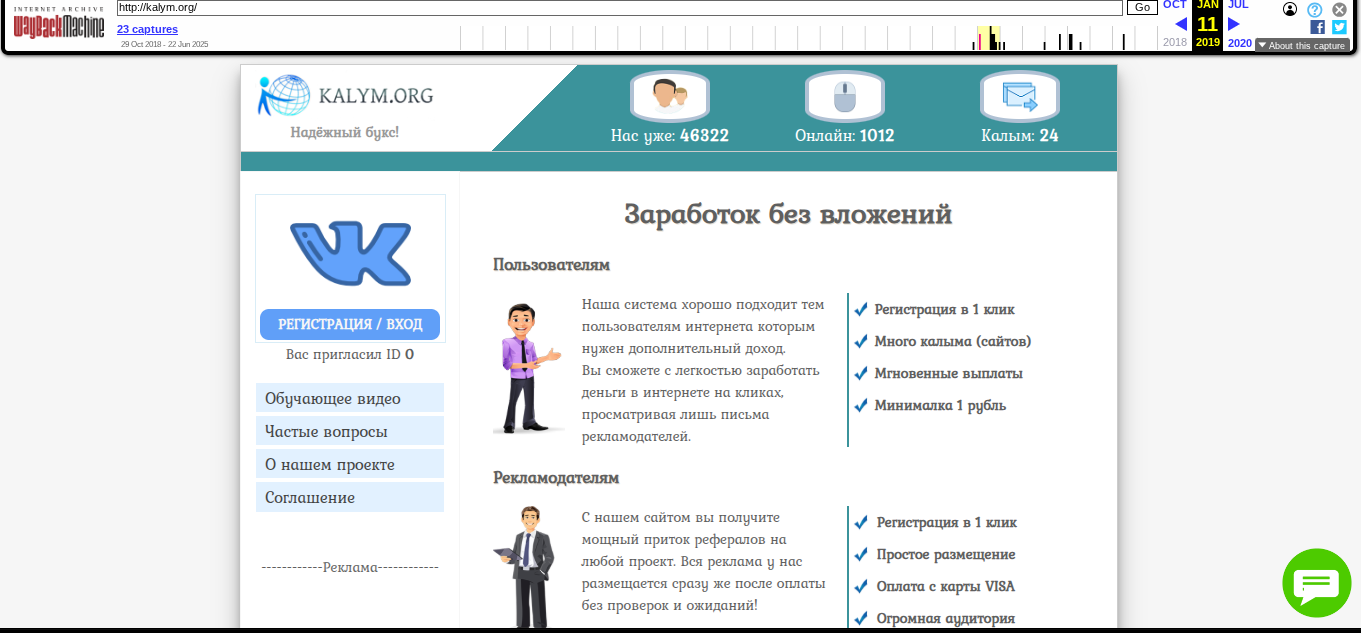Click the checkmark beside 'Мгновенные выплаты'
1361x633 pixels.
tap(860, 372)
